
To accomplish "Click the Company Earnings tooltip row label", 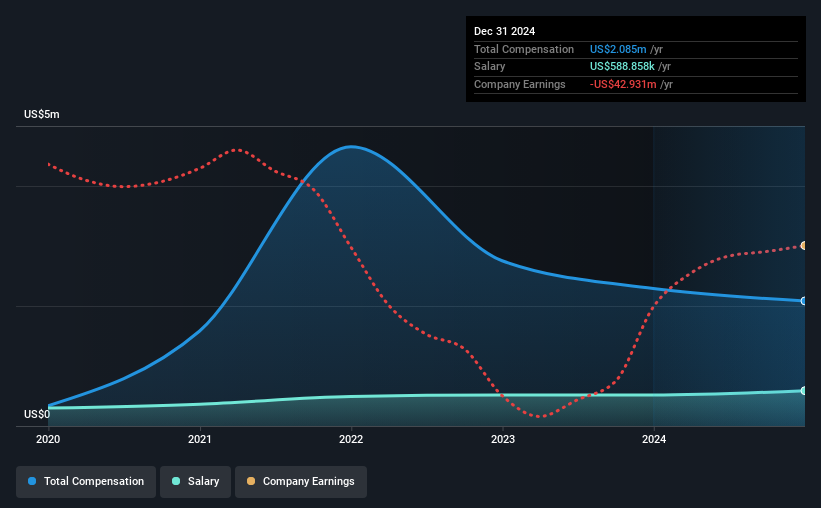I will point(519,84).
